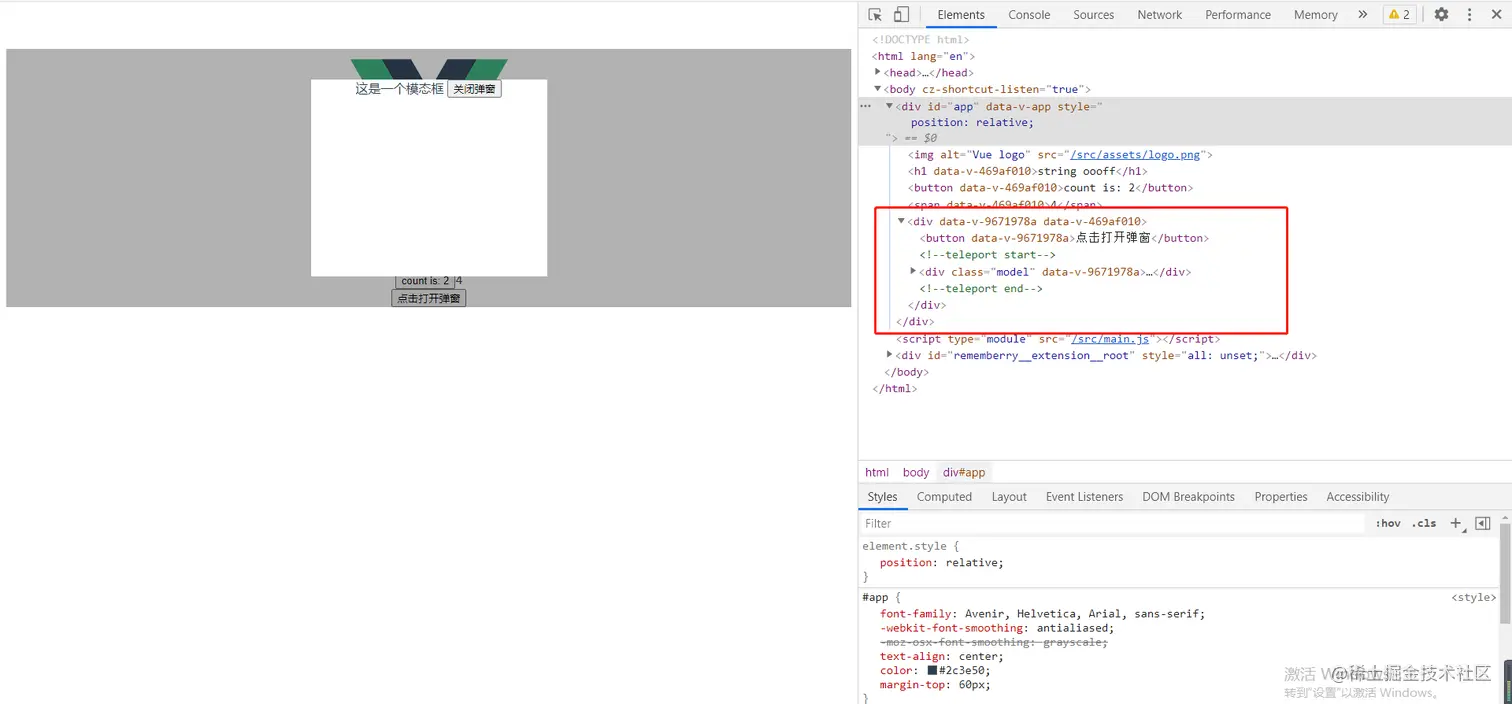Follow the /src/main.js script link
Image resolution: width=1512 pixels, height=704 pixels.
[1110, 339]
